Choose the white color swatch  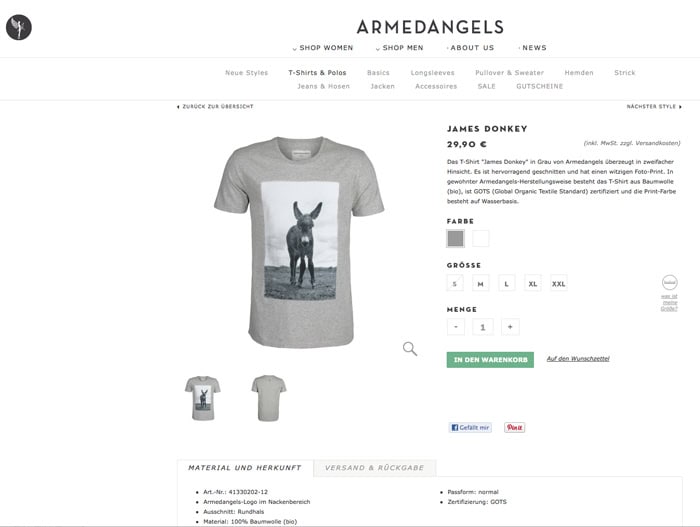pyautogui.click(x=481, y=238)
